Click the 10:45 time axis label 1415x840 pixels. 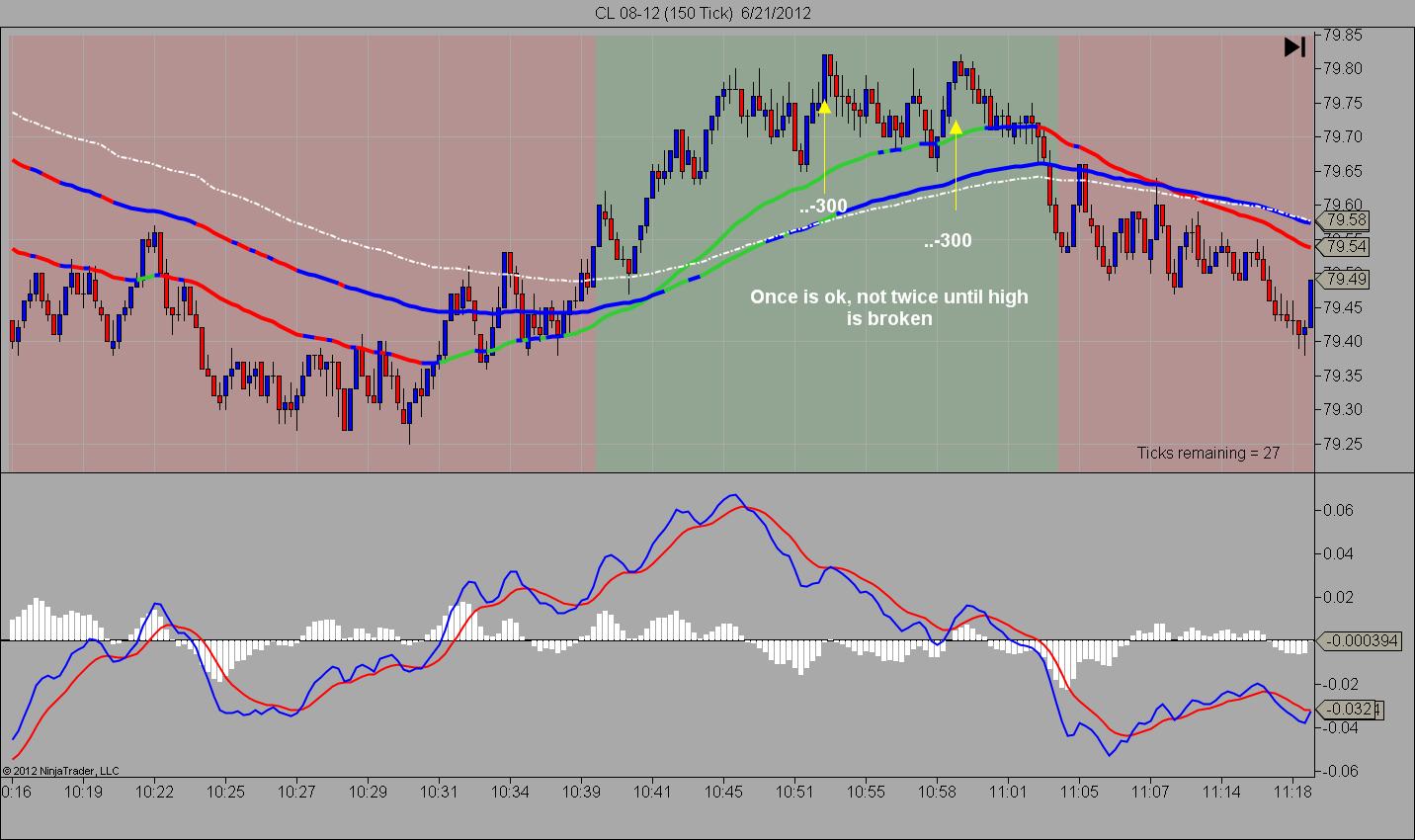coord(723,792)
